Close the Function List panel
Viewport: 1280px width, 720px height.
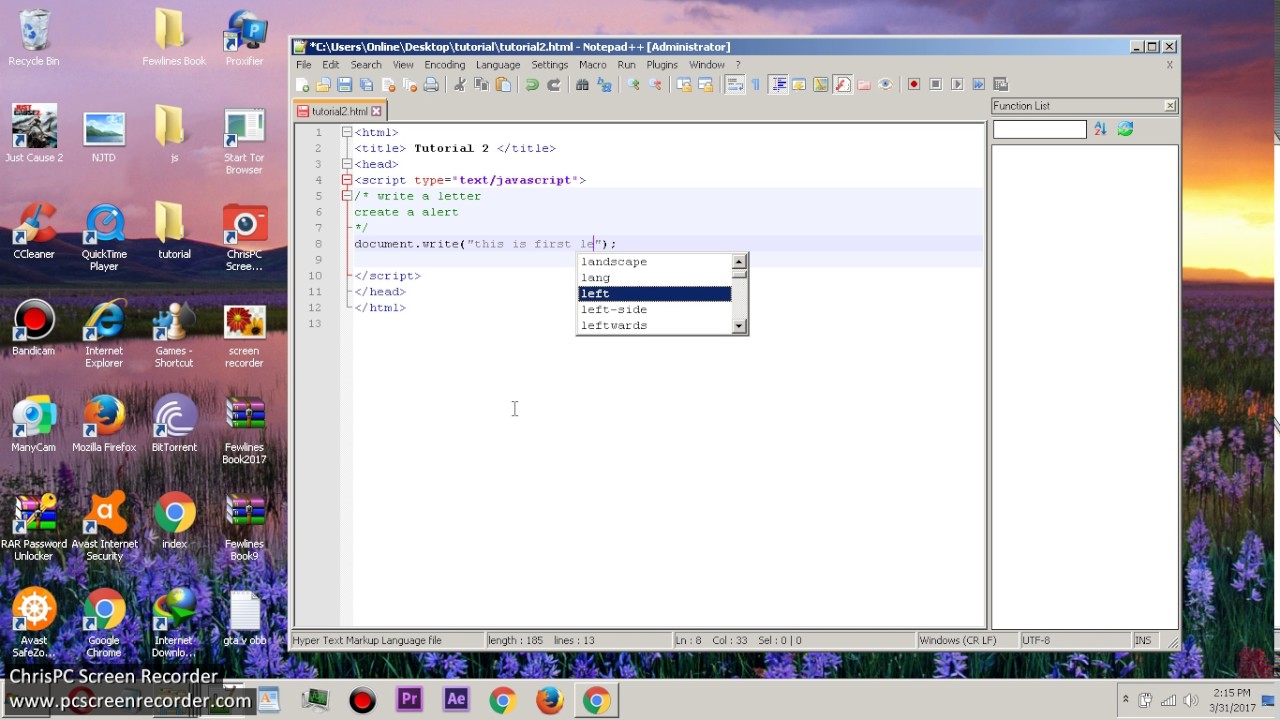(1170, 106)
